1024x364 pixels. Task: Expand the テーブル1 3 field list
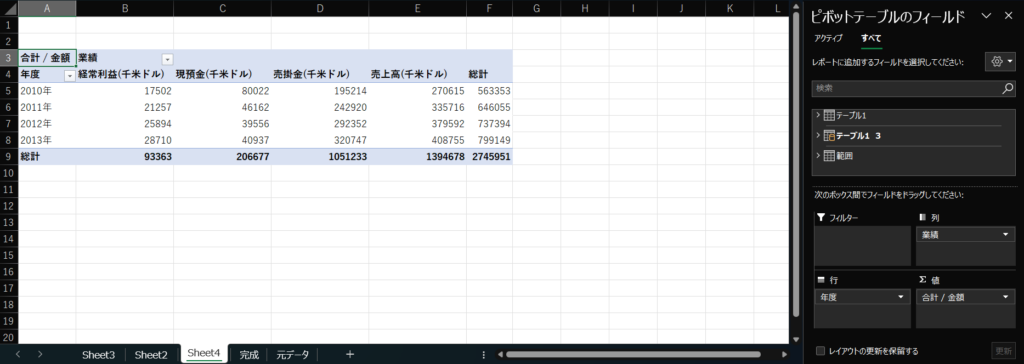818,136
